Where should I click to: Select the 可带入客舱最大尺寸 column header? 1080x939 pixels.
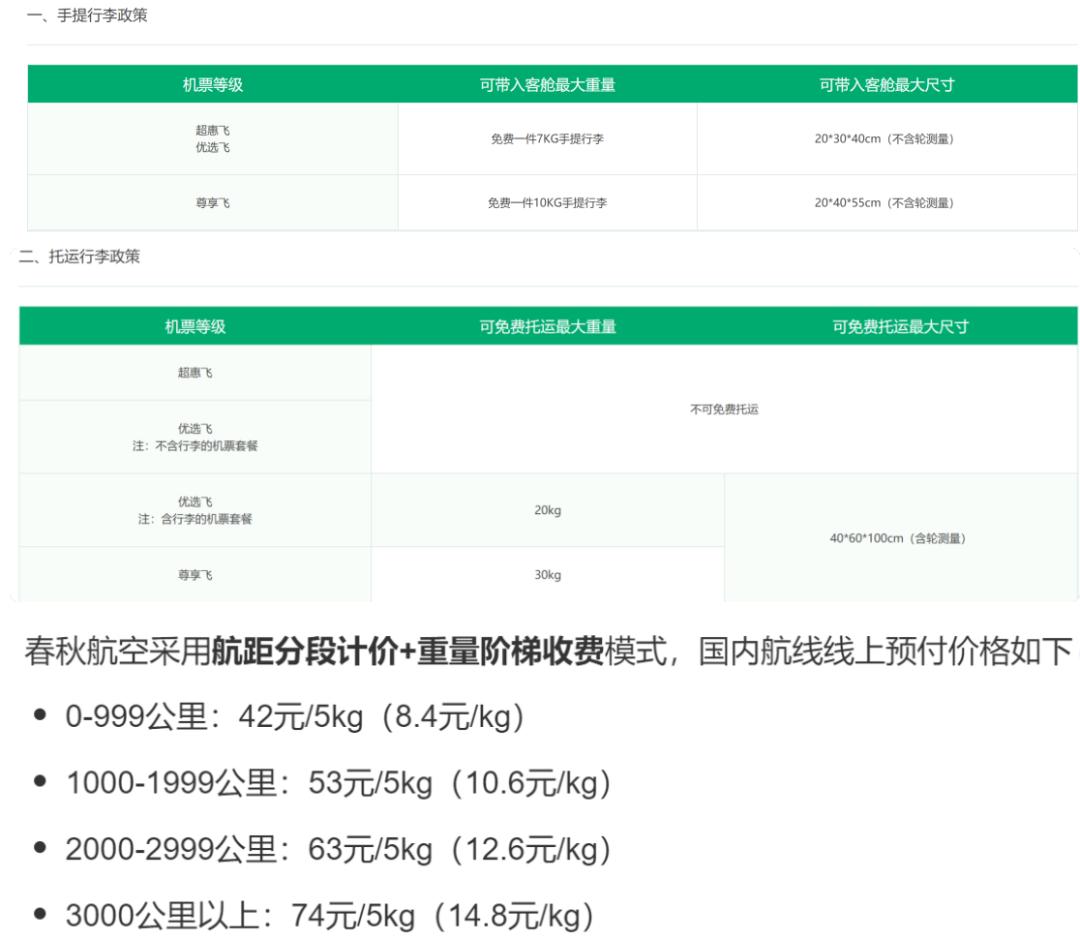pos(886,85)
